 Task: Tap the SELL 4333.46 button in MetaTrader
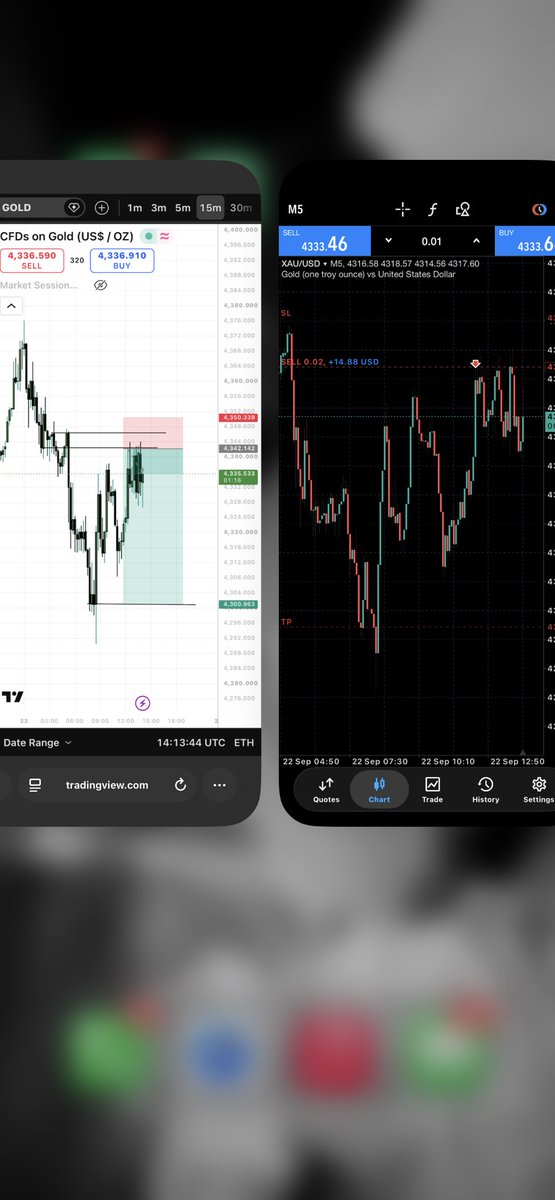324,241
